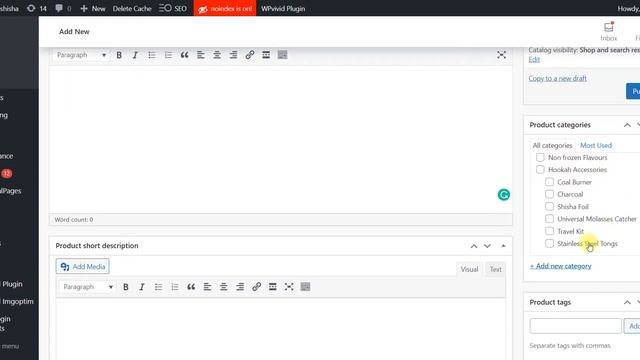Open New menu in admin bar

[x=93, y=8]
